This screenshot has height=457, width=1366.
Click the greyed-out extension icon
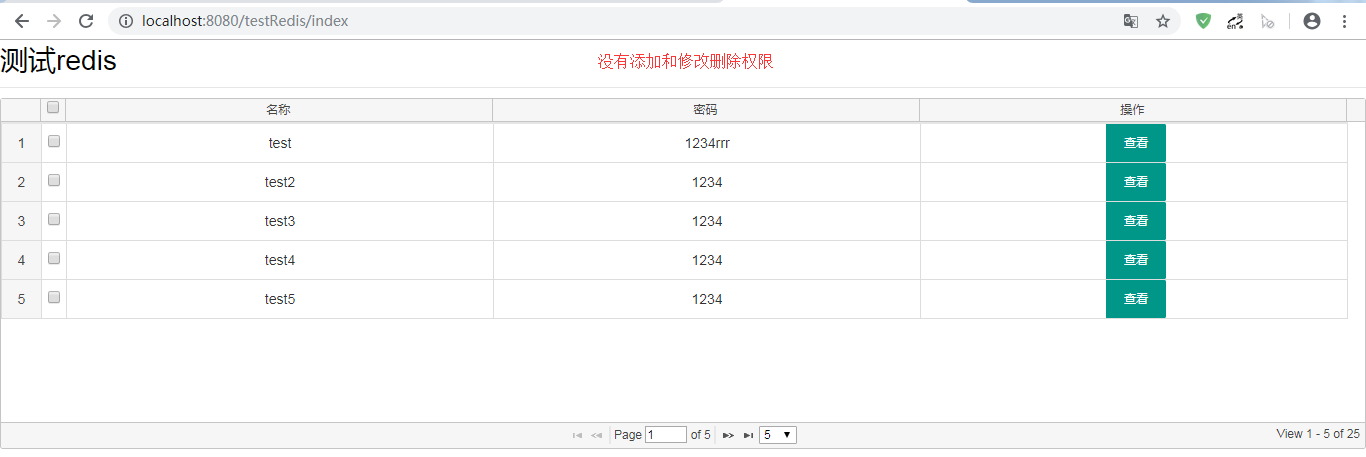pos(1268,21)
